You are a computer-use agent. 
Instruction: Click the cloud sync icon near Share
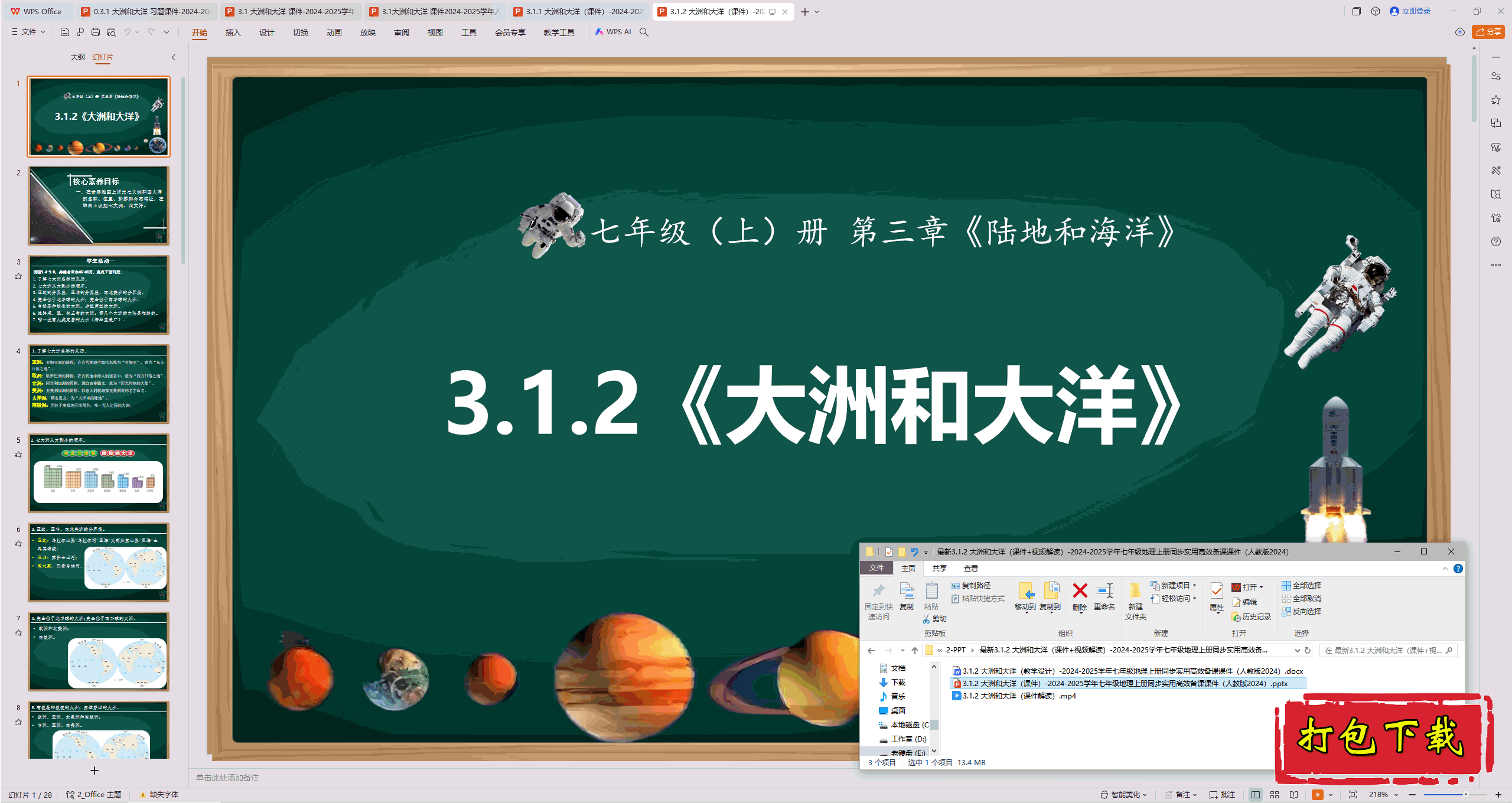tap(1460, 32)
